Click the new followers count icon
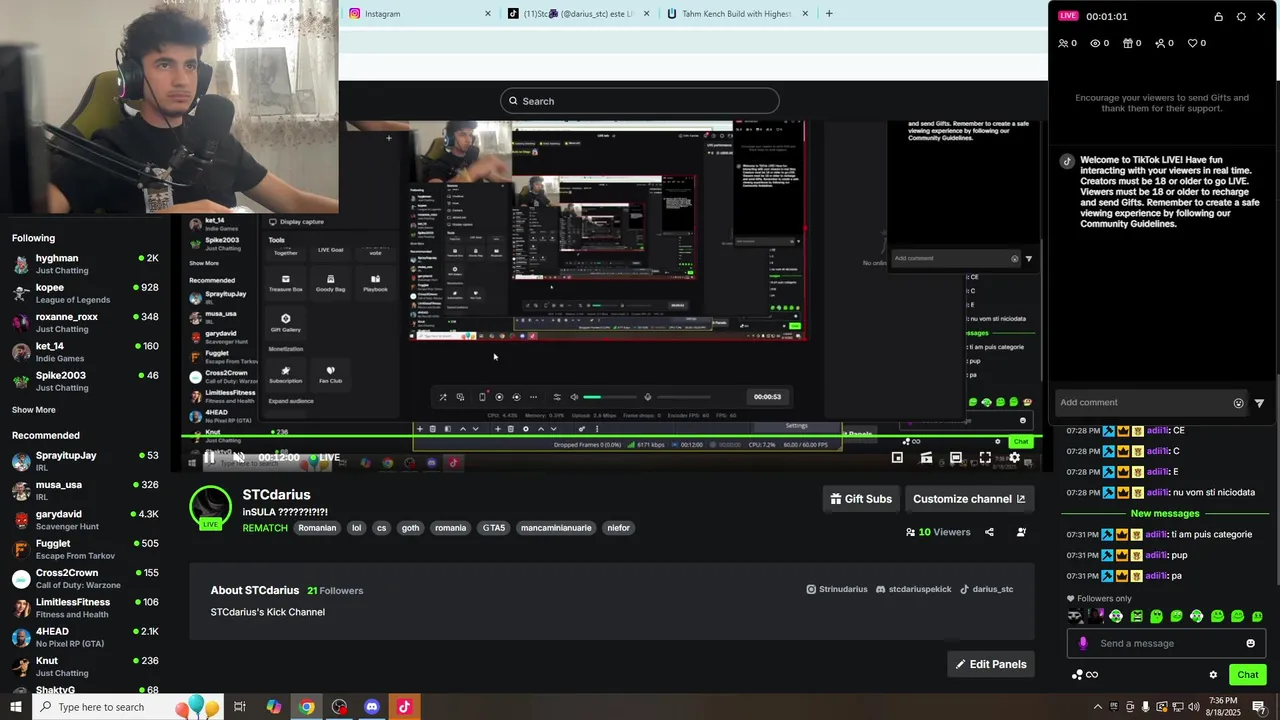This screenshot has width=1280, height=720. point(1160,43)
